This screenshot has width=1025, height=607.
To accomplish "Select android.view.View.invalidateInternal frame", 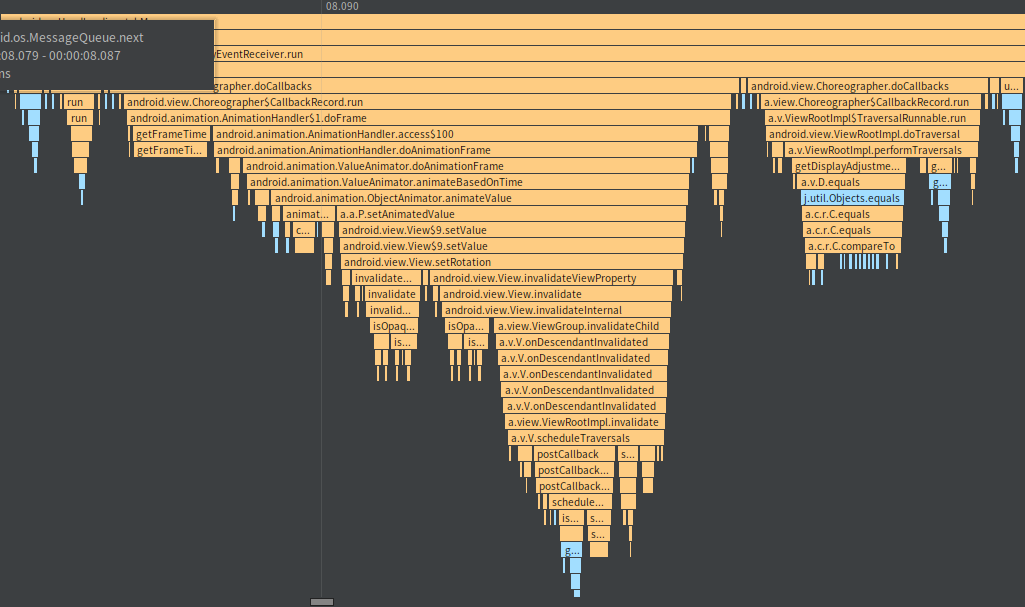I will point(556,310).
